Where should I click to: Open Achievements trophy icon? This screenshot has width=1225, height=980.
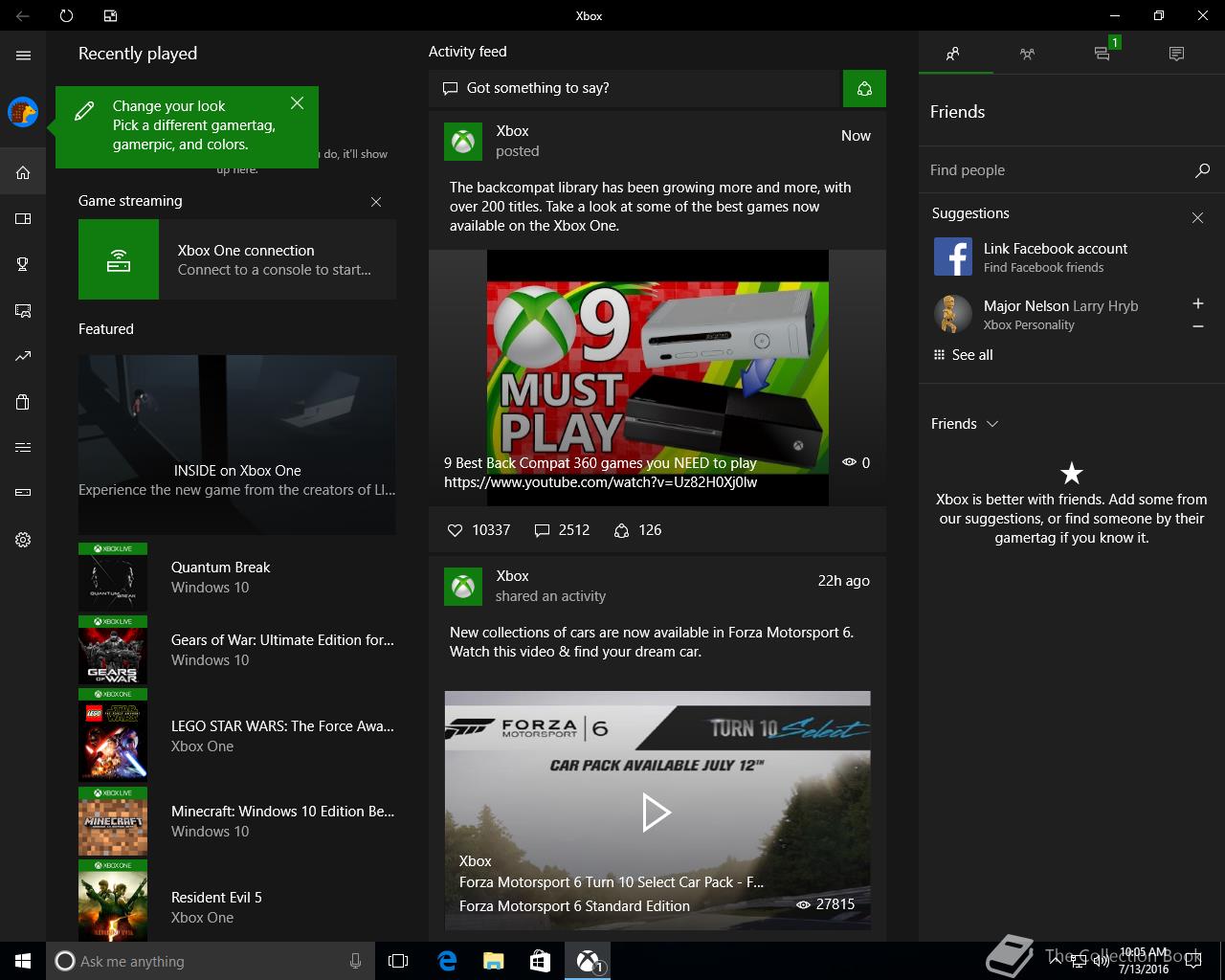[23, 264]
